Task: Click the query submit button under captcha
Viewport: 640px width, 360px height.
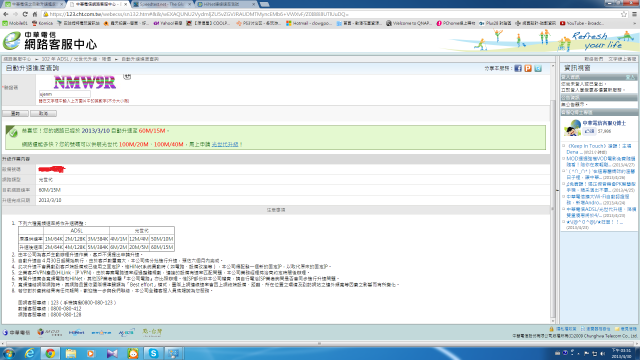Action: (x=15, y=113)
